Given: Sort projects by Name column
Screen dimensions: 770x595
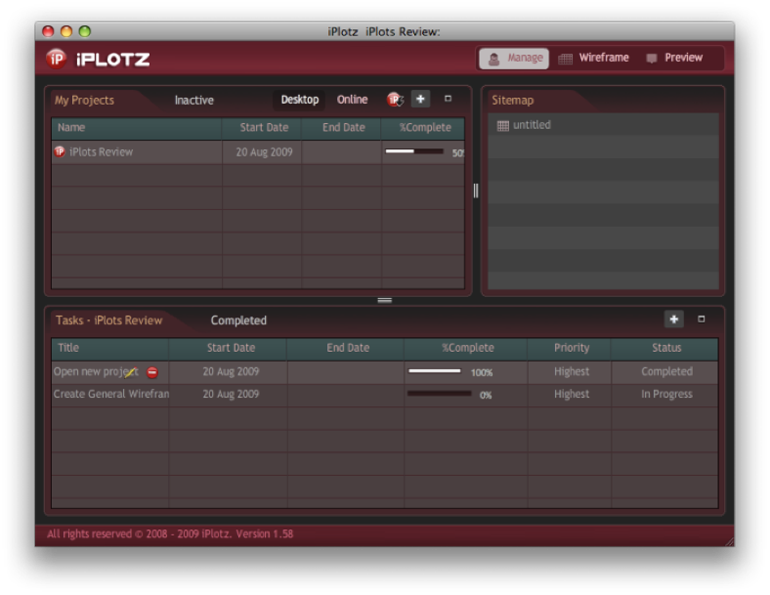Looking at the screenshot, I should point(137,128).
